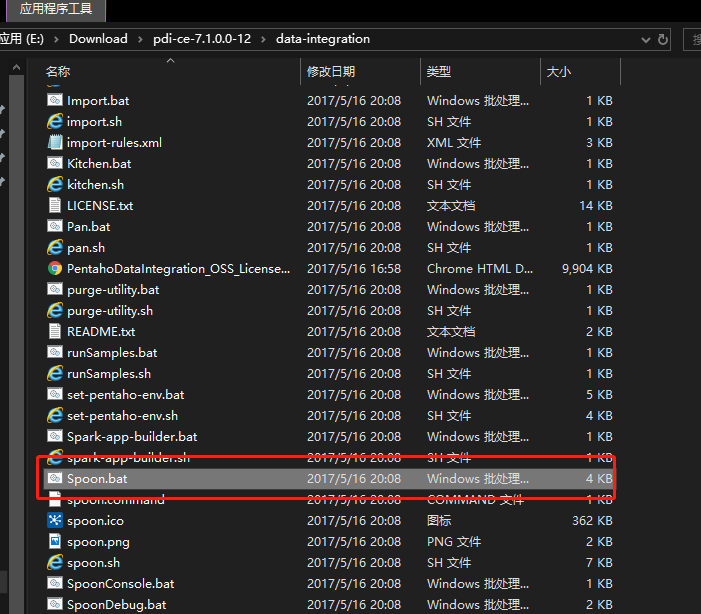Click the runSamples.sh file icon
The width and height of the screenshot is (701, 614).
coord(55,373)
